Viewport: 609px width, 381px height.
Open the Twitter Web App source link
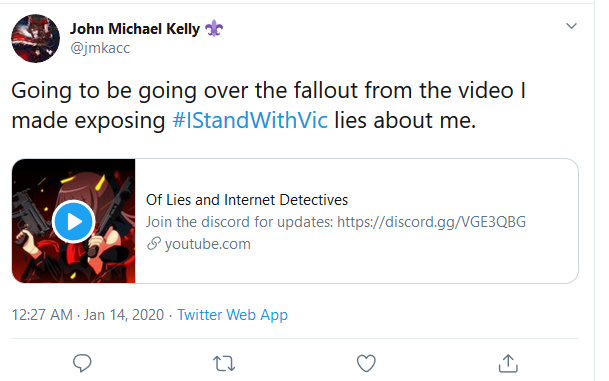click(x=232, y=315)
